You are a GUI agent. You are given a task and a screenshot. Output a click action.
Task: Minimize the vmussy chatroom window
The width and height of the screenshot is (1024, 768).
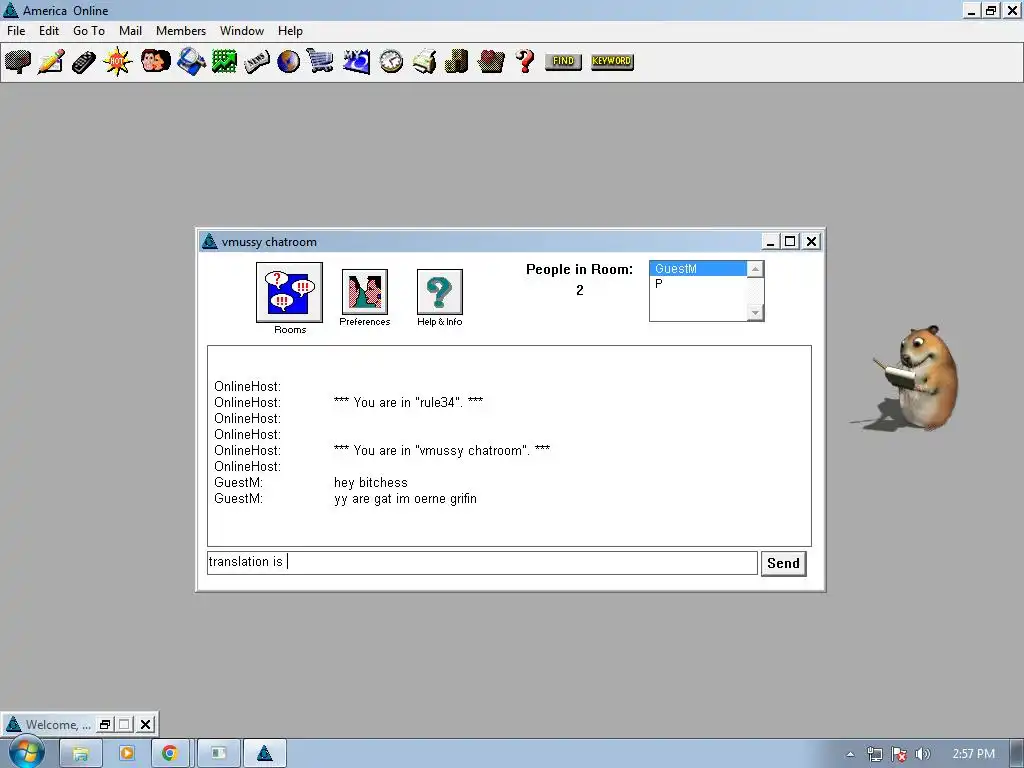click(770, 242)
